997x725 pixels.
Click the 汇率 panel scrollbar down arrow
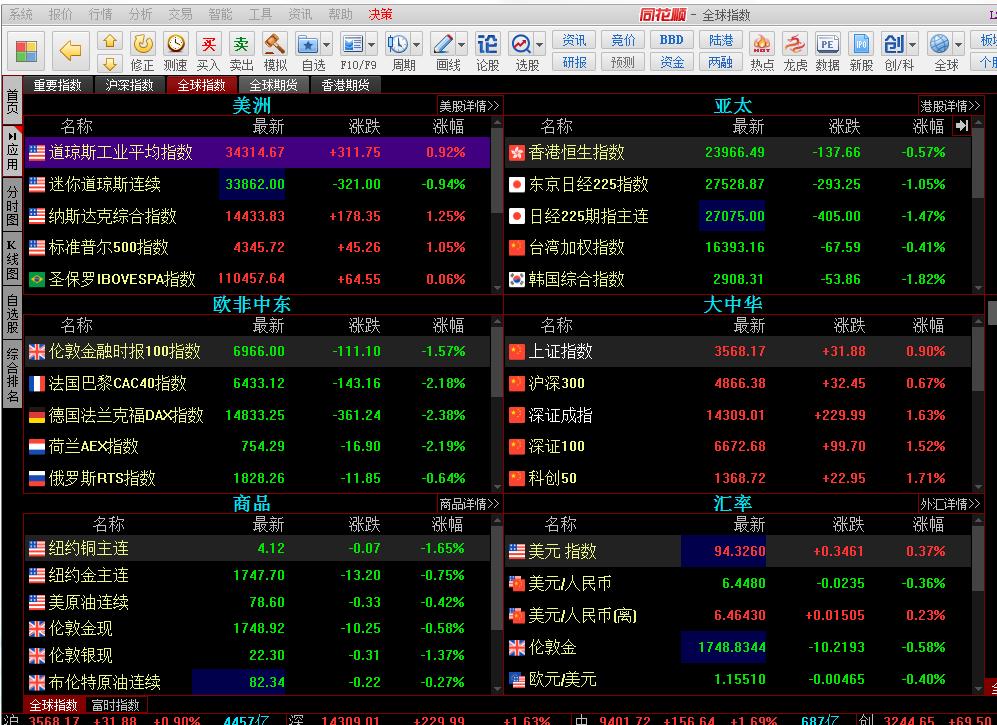[x=977, y=688]
